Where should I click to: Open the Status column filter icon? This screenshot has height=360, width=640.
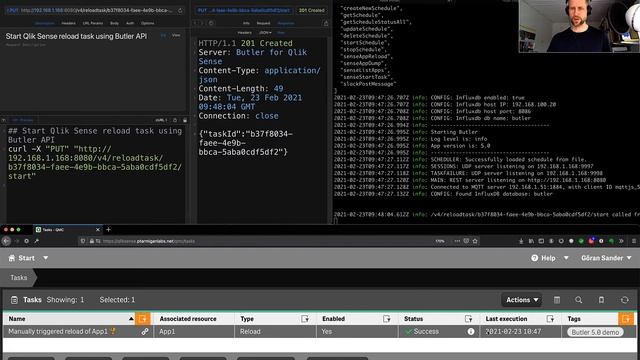(x=468, y=319)
